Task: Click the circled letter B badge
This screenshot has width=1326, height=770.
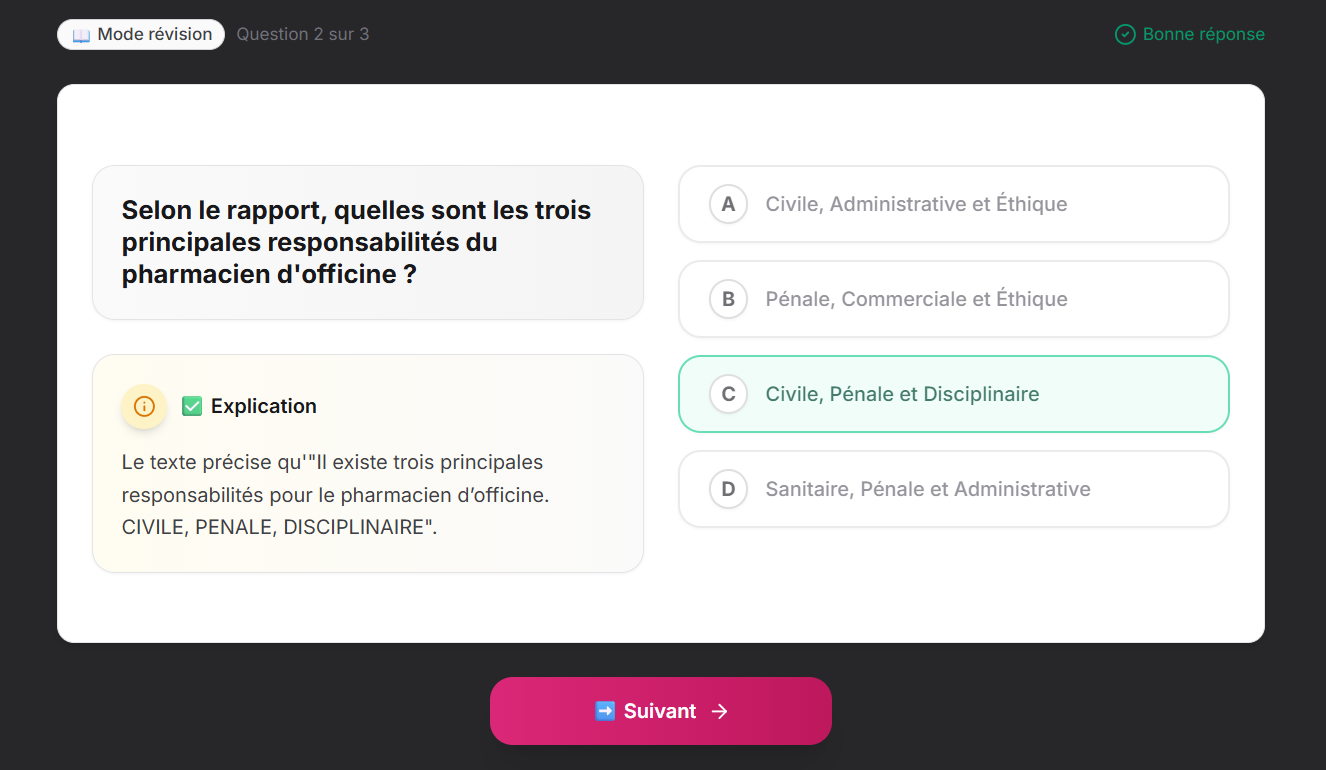Action: 728,299
